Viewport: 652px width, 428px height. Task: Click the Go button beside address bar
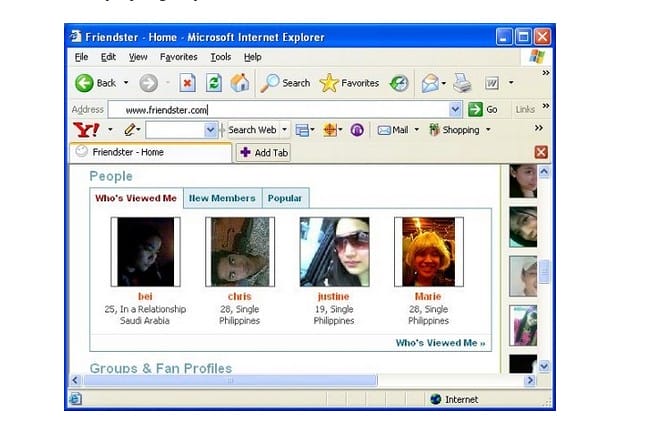485,109
